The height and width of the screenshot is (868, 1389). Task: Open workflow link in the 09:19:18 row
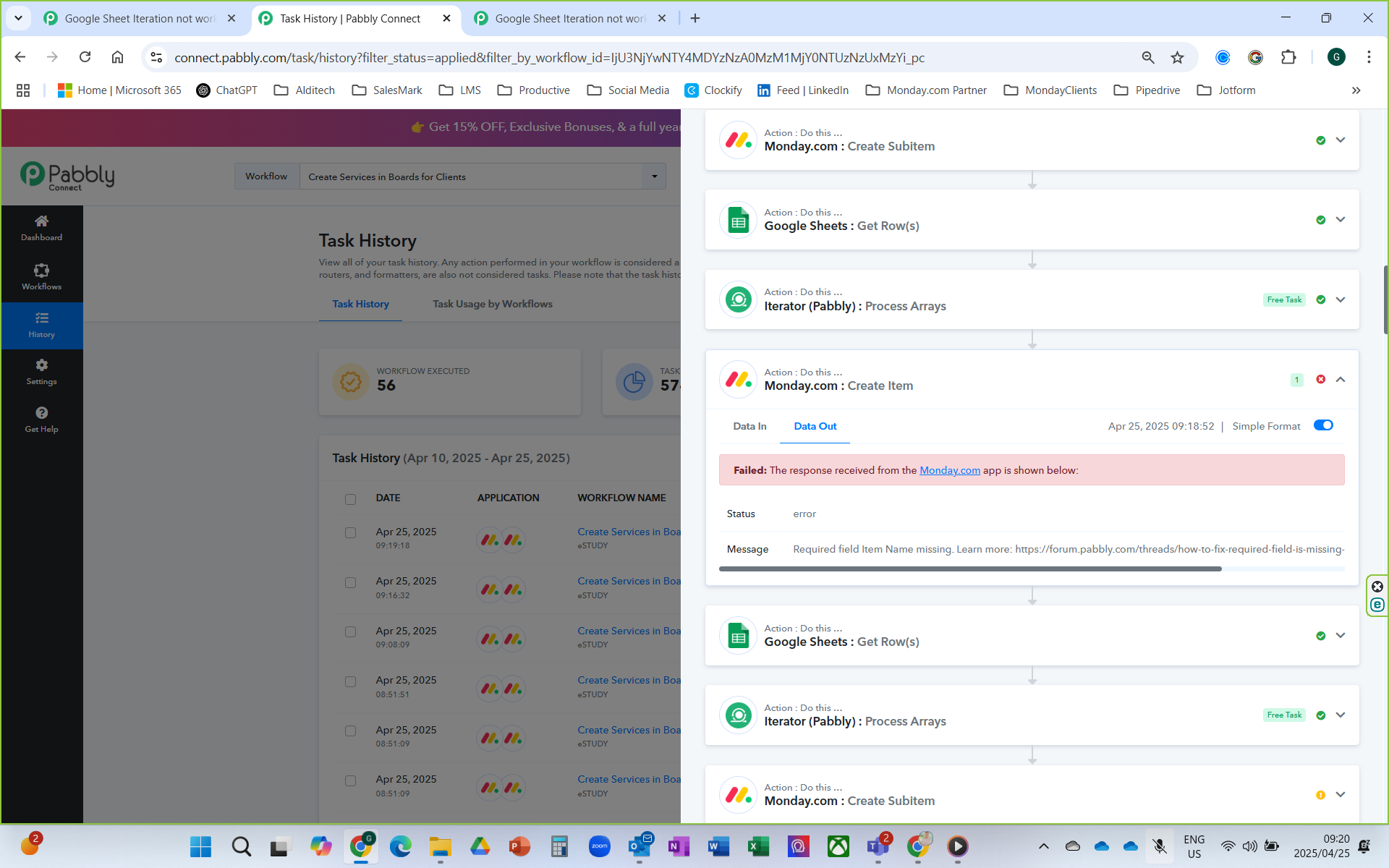(629, 532)
